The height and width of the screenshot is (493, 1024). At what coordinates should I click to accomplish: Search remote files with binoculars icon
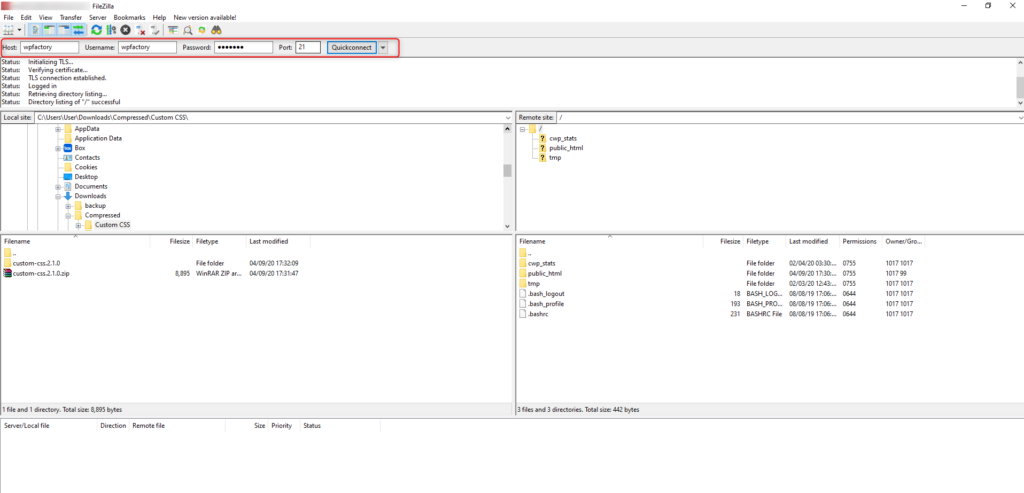pos(217,30)
